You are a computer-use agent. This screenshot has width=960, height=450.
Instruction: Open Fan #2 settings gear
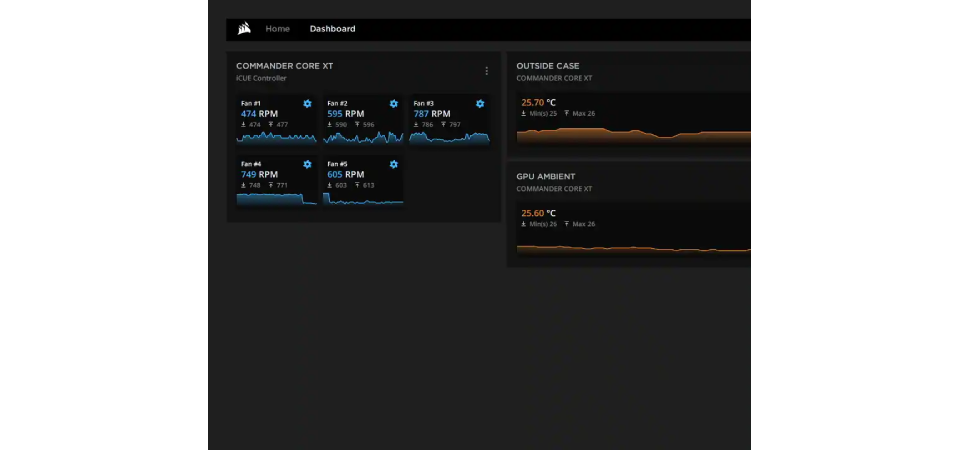393,104
